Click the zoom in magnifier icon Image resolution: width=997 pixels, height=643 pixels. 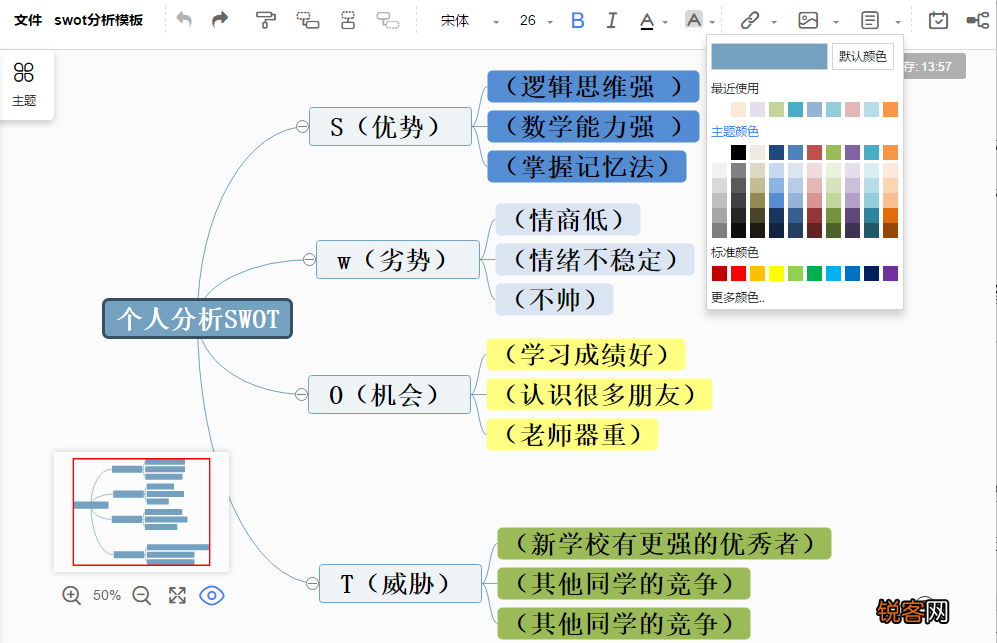pyautogui.click(x=71, y=596)
